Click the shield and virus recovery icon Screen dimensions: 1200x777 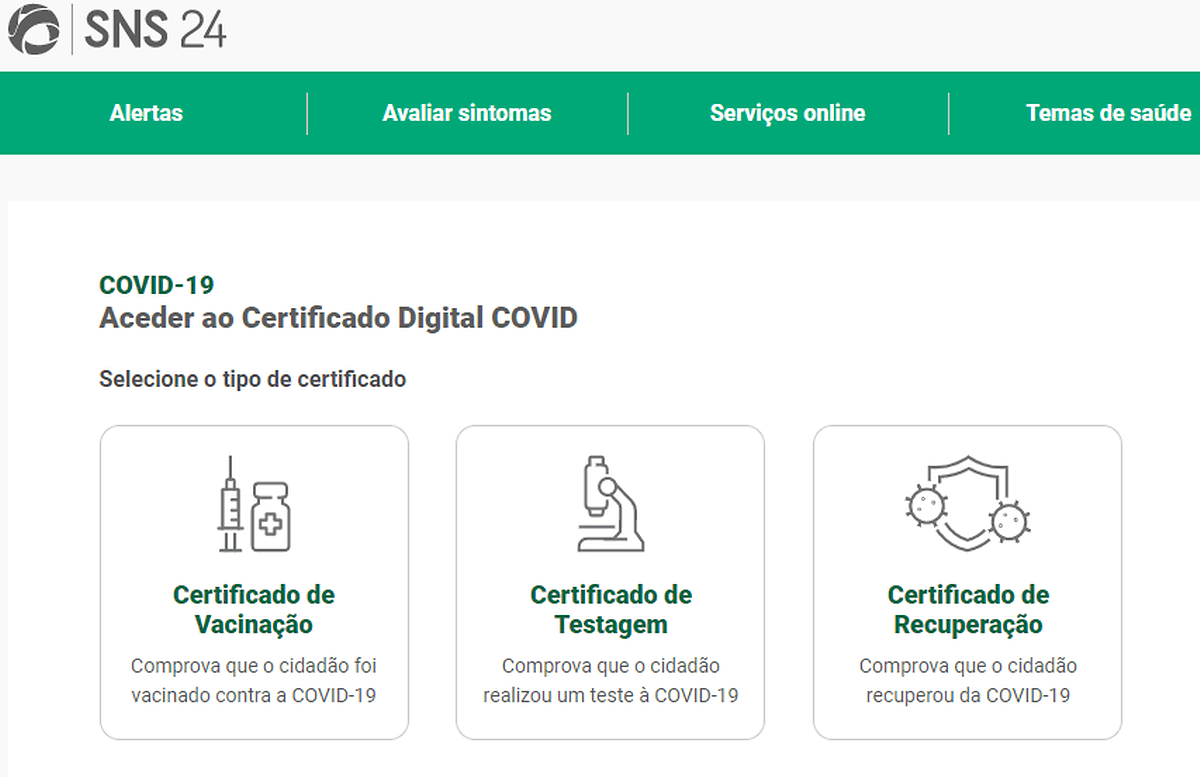tap(967, 504)
